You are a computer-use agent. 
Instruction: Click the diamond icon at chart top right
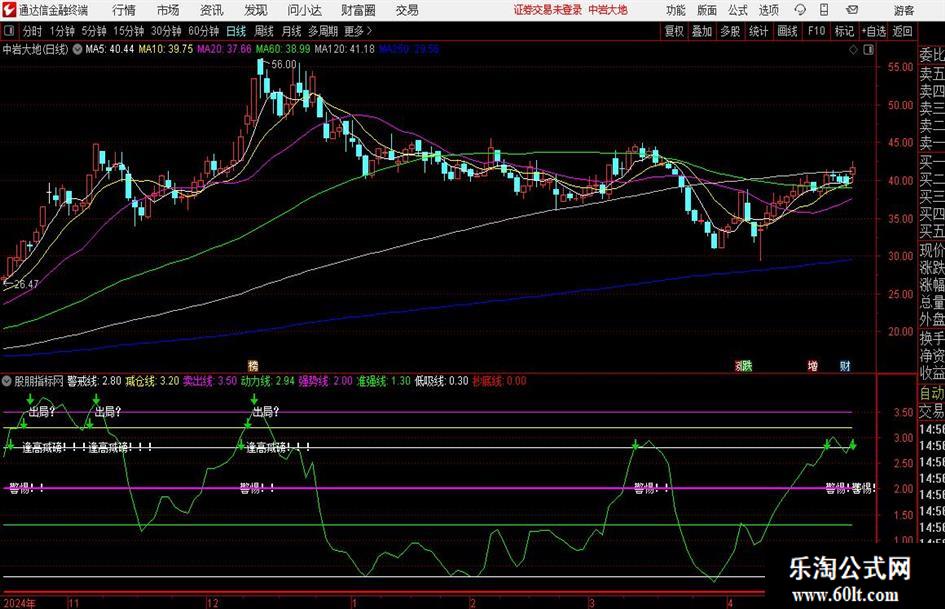(x=853, y=50)
